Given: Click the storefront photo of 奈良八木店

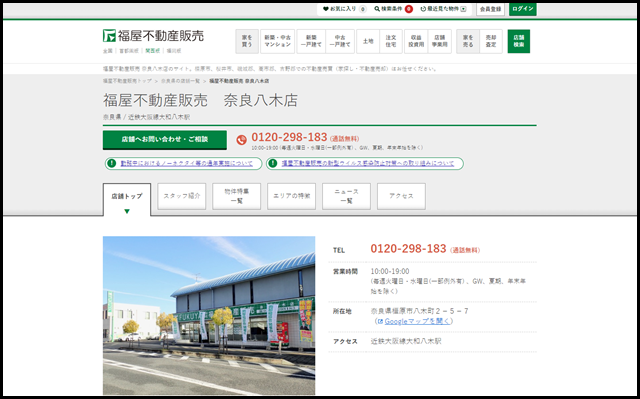Looking at the screenshot, I should tap(209, 315).
